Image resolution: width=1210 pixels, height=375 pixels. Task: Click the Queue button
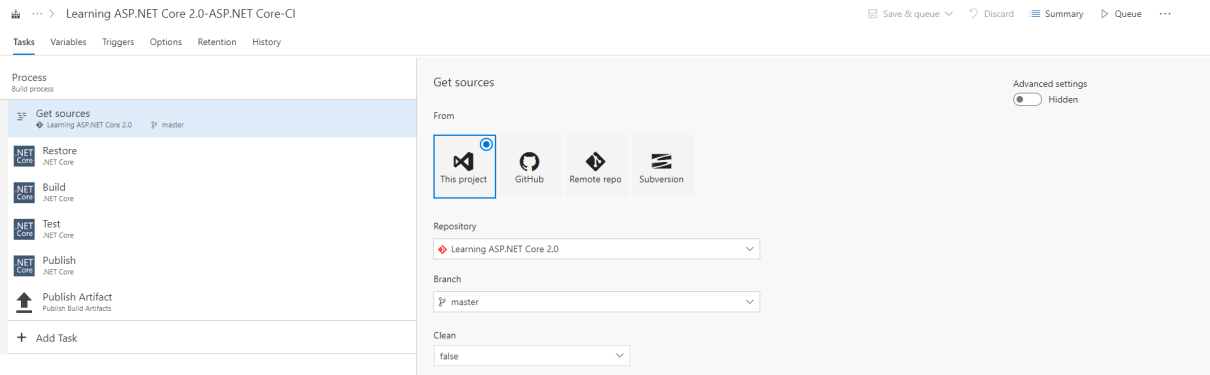tap(1121, 14)
